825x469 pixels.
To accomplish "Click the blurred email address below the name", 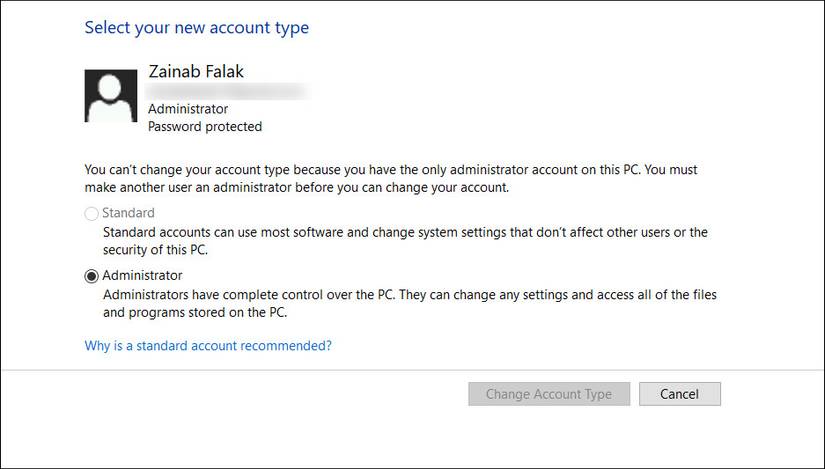I will click(x=226, y=91).
